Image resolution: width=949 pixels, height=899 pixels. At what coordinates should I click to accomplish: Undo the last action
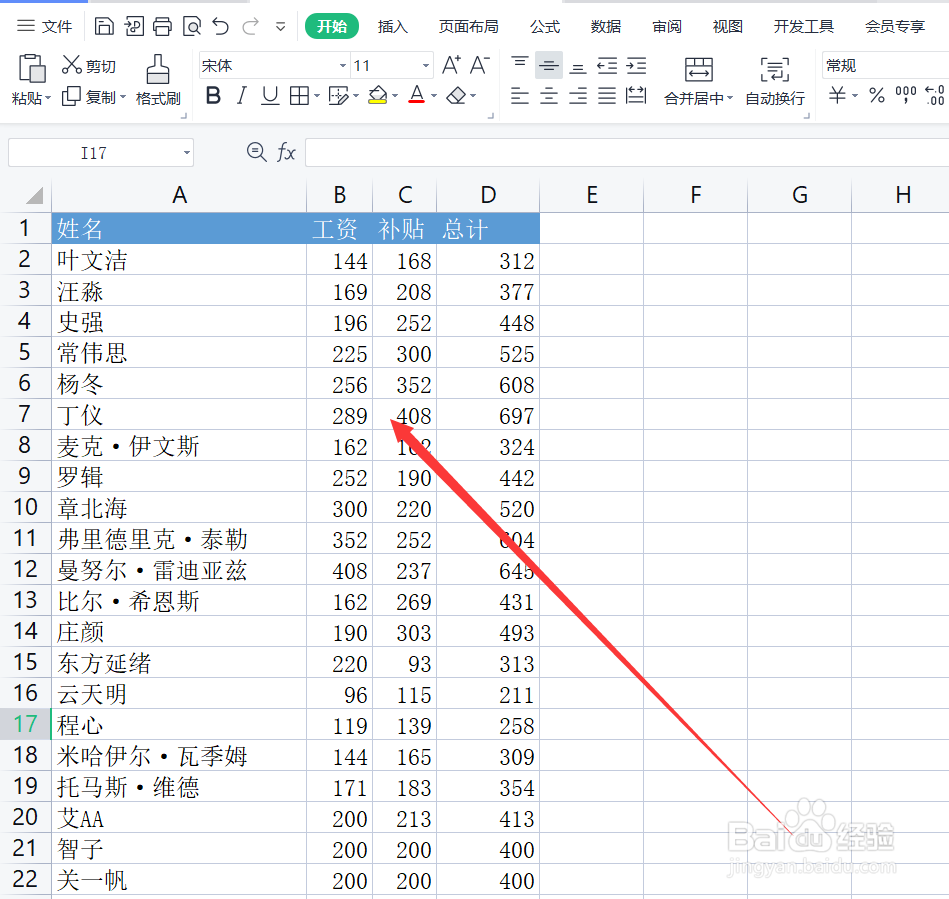pos(221,27)
